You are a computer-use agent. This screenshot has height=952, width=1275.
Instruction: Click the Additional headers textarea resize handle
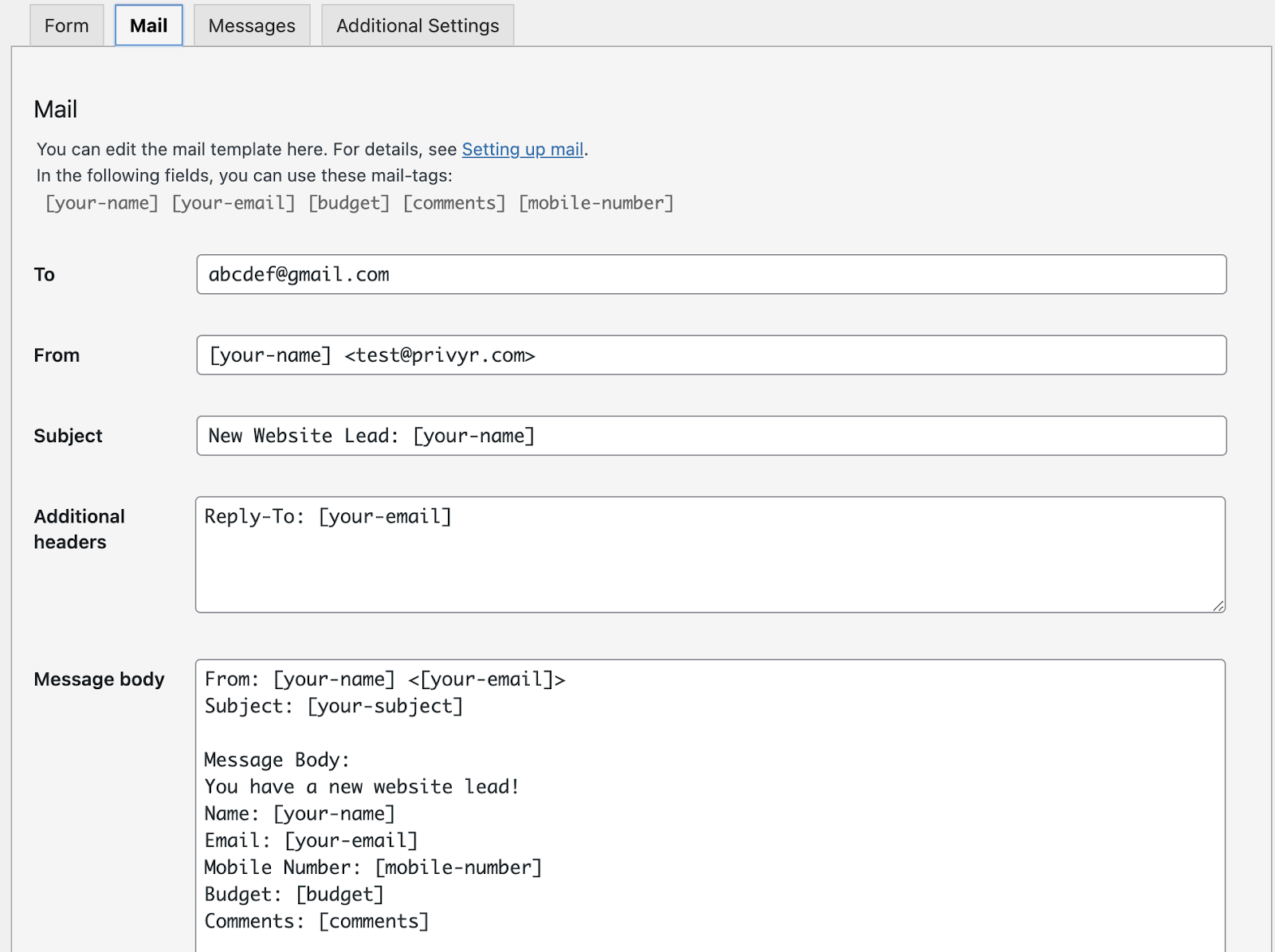(1218, 605)
